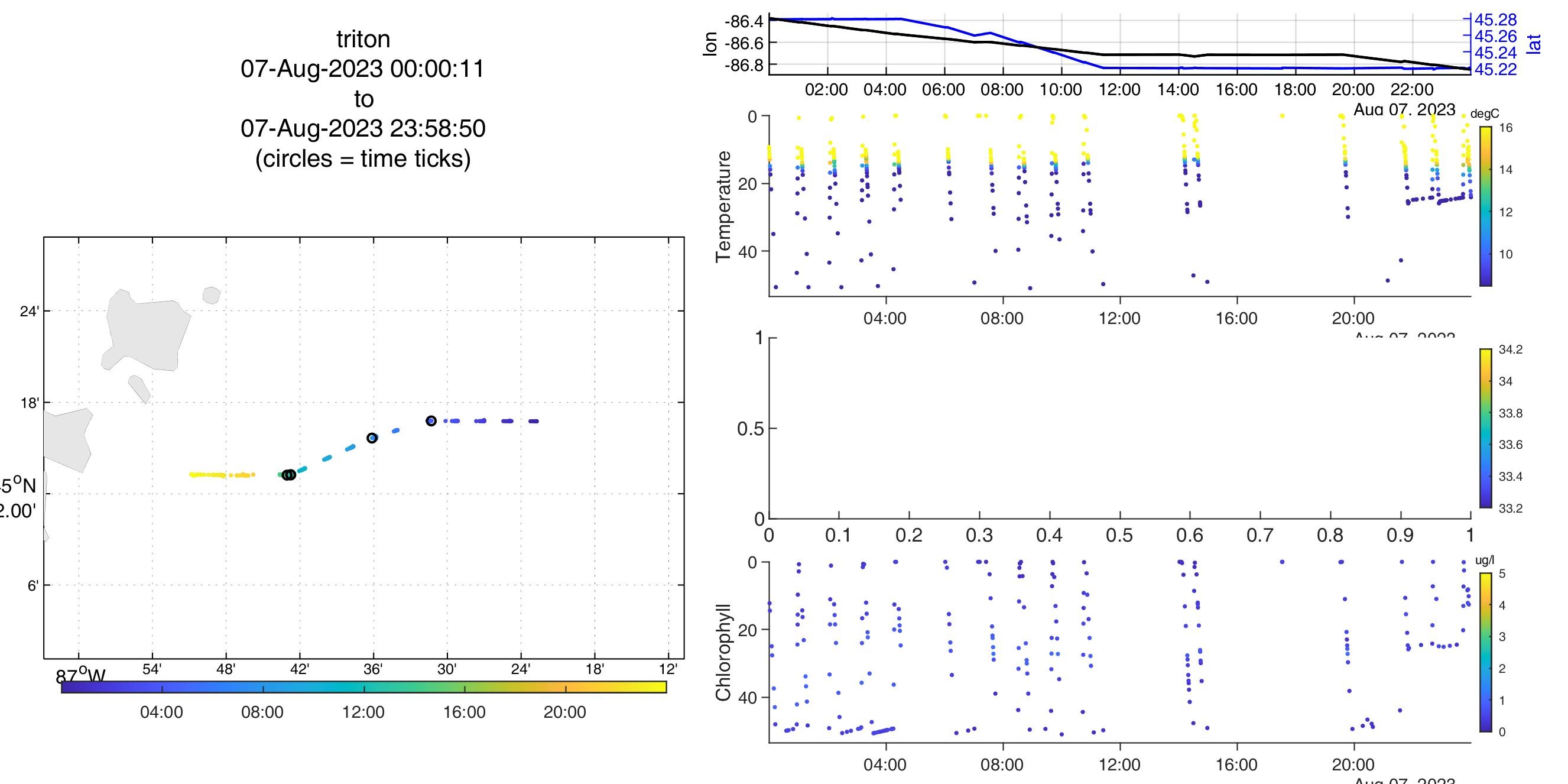The height and width of the screenshot is (784, 1568).
Task: Click the chlorophyll ug/l colorbar
Action: [x=1486, y=652]
